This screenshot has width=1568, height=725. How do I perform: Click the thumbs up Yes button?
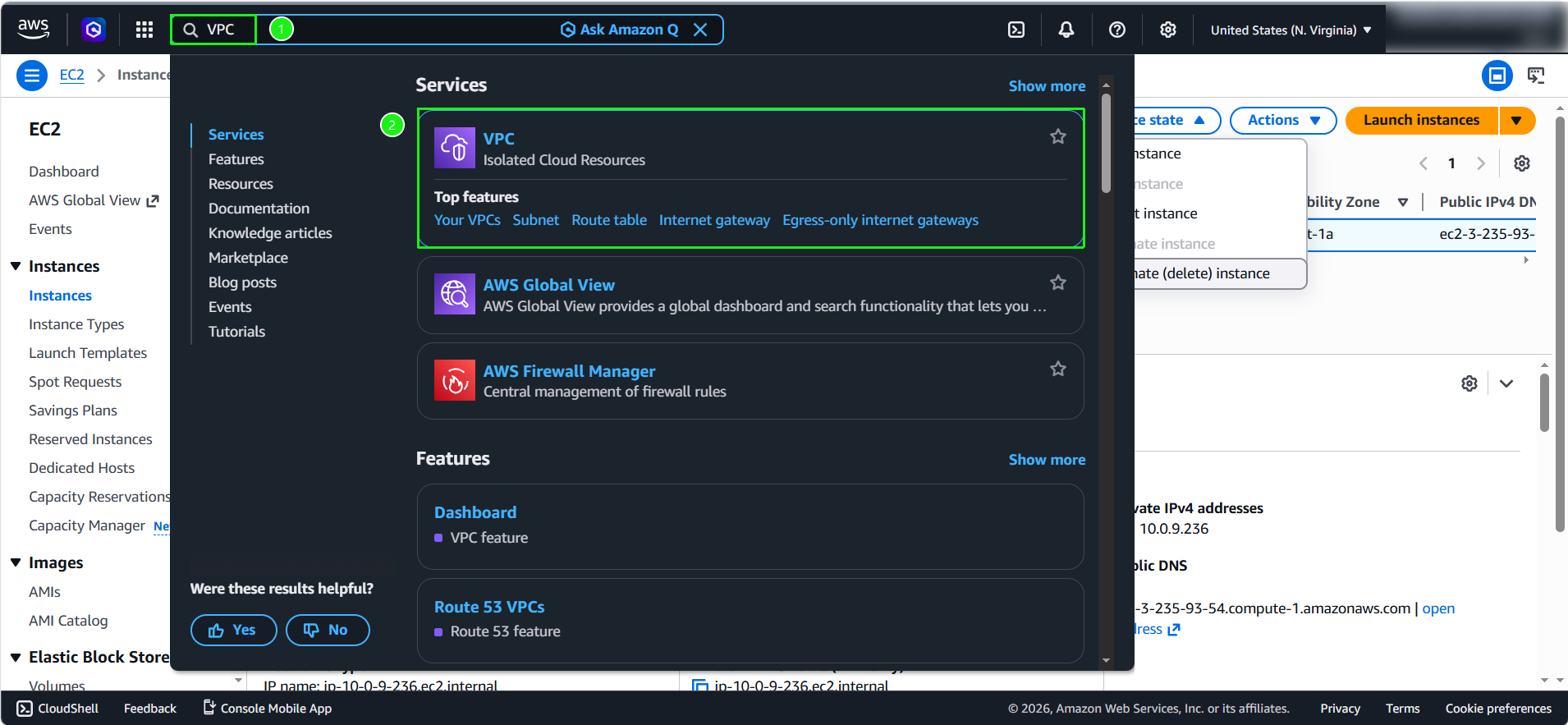(x=233, y=630)
